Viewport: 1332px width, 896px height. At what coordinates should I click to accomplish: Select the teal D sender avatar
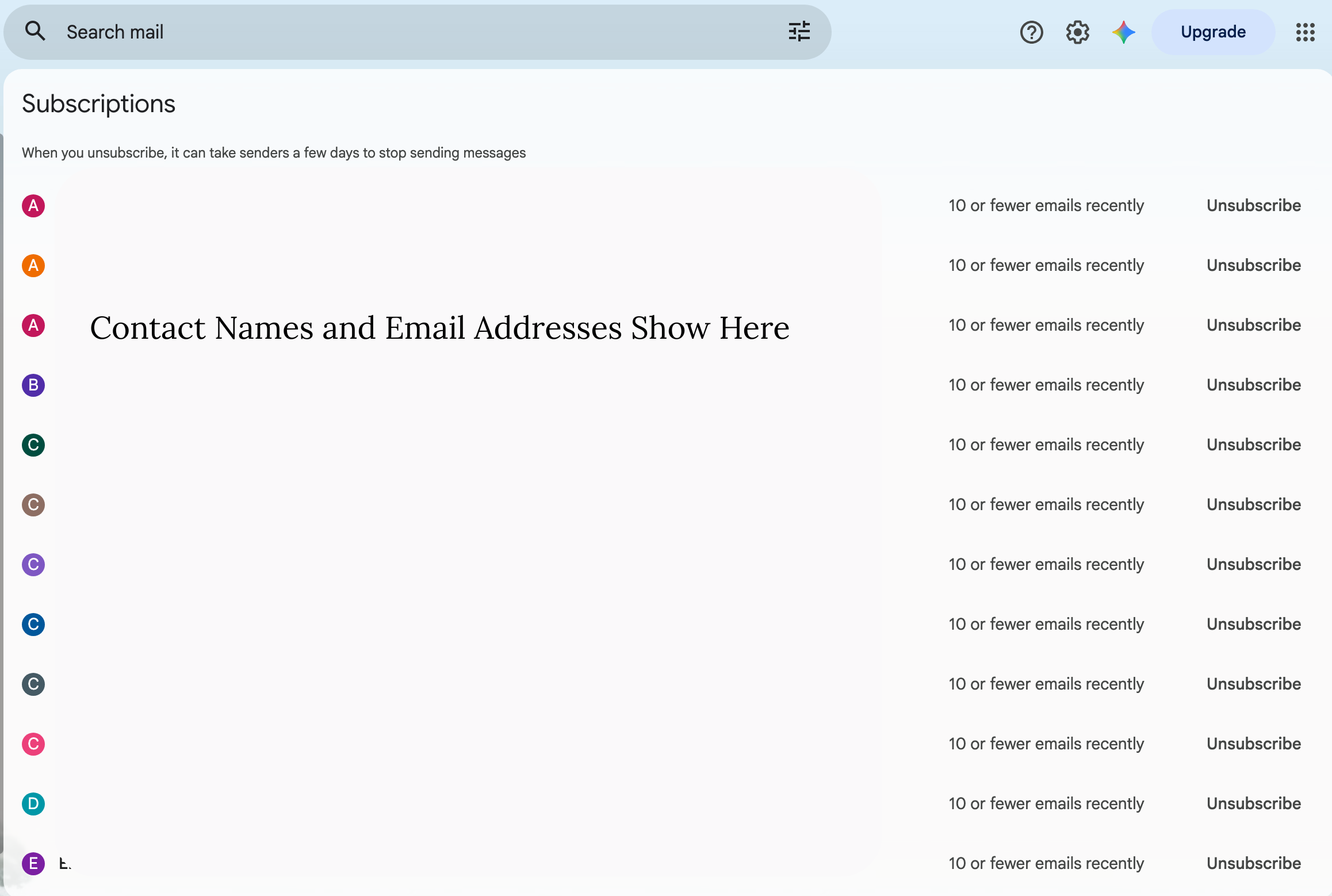33,804
